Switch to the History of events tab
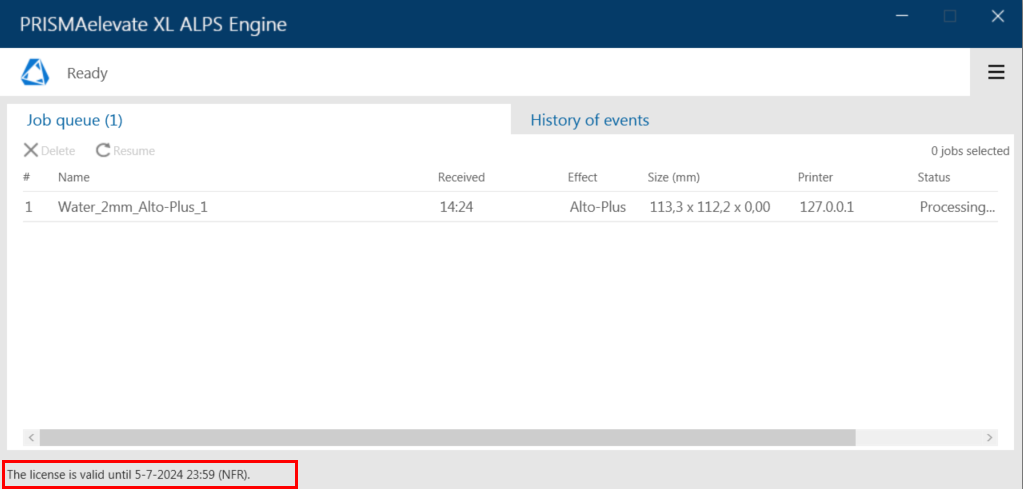 (590, 120)
